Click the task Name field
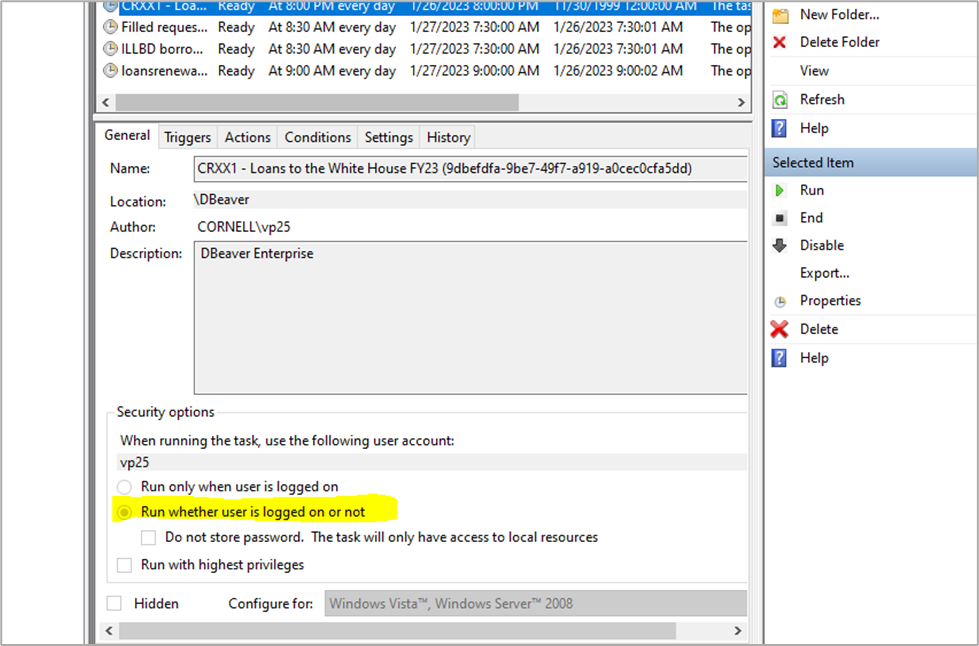 pos(470,169)
